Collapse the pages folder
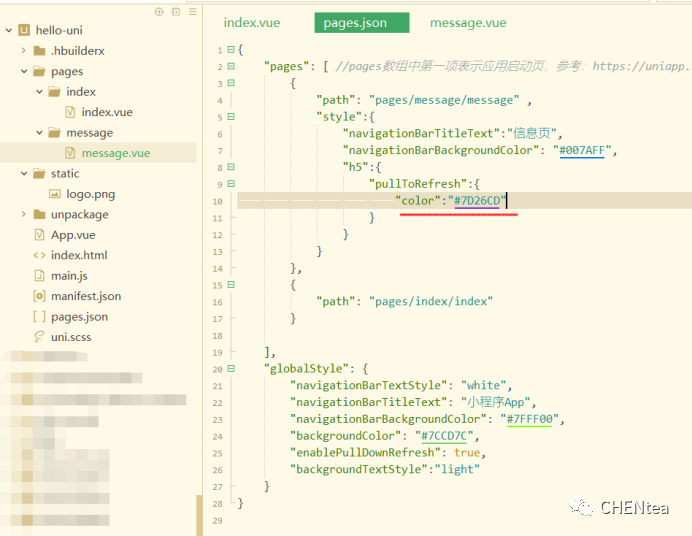This screenshot has height=536, width=692. click(x=23, y=72)
